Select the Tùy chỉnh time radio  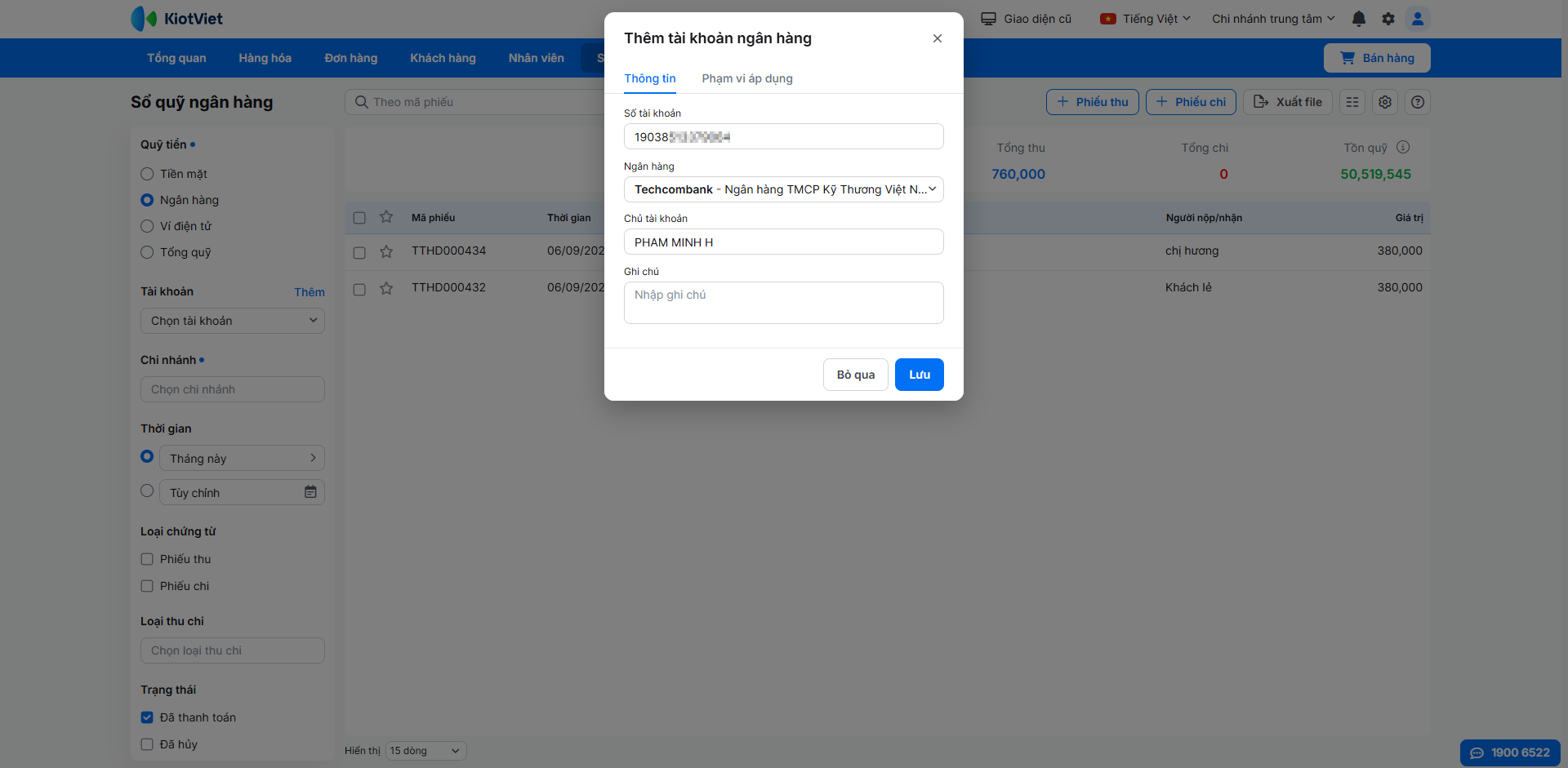tap(147, 491)
